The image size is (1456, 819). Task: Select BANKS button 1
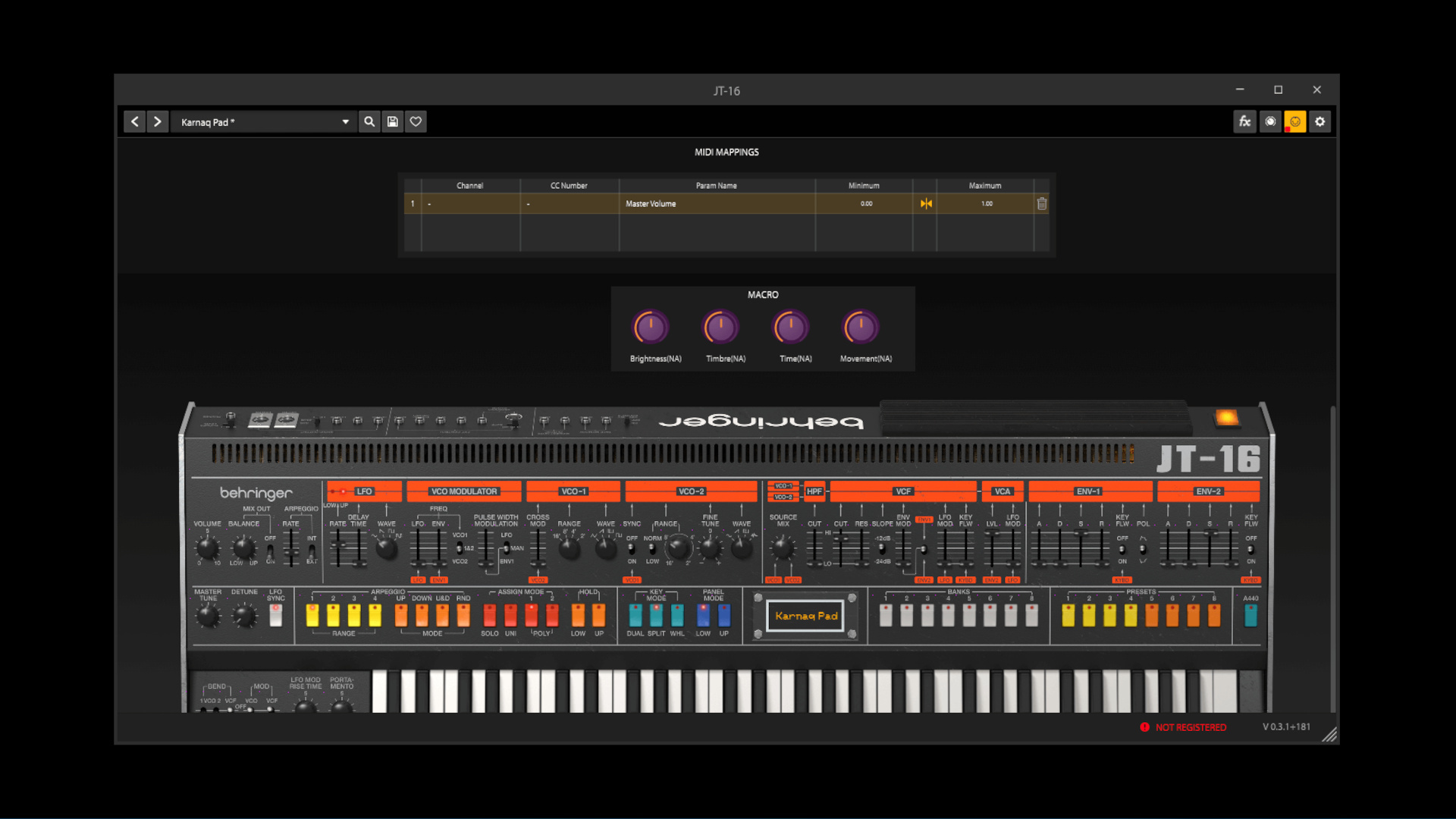(886, 615)
